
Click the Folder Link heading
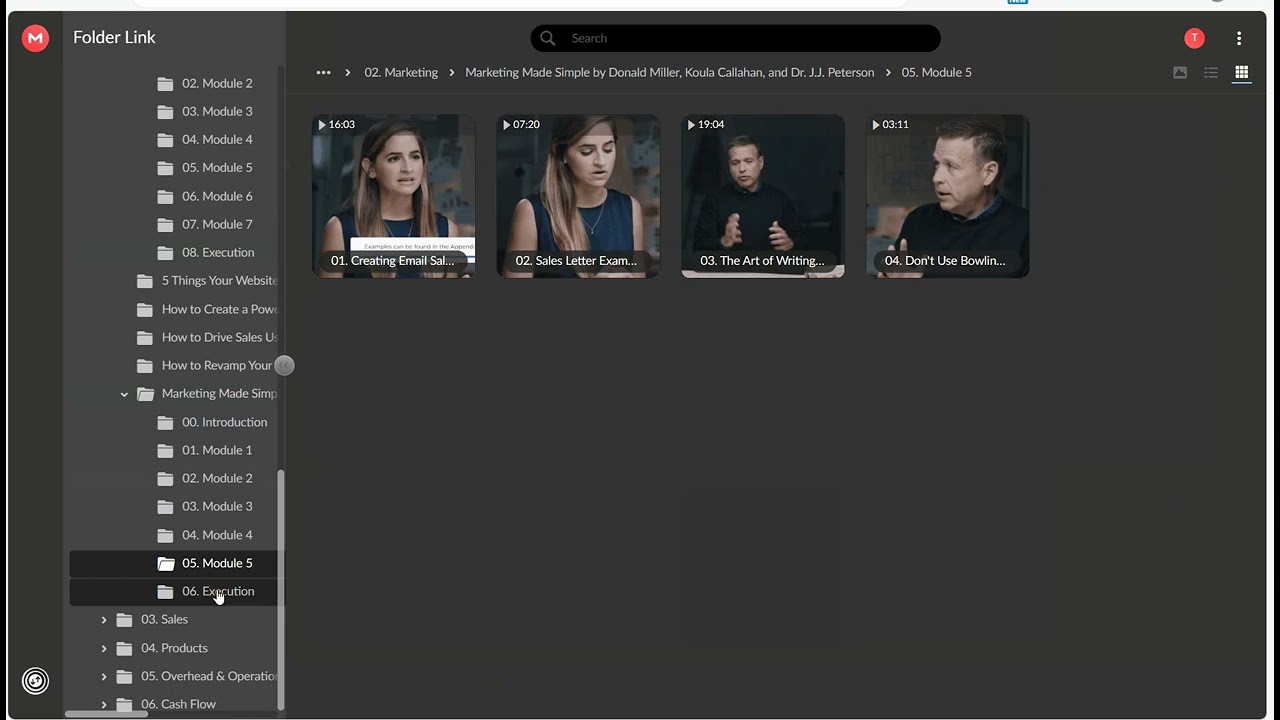click(x=114, y=38)
